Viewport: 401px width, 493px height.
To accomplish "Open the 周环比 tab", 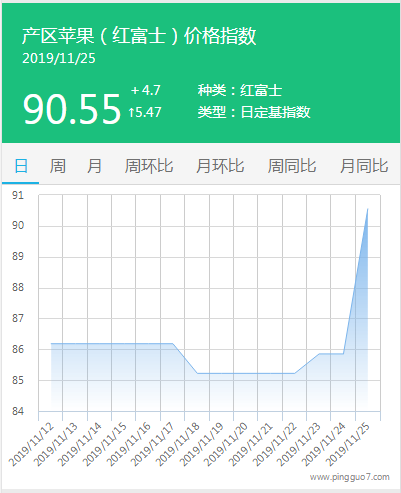I will pos(149,166).
